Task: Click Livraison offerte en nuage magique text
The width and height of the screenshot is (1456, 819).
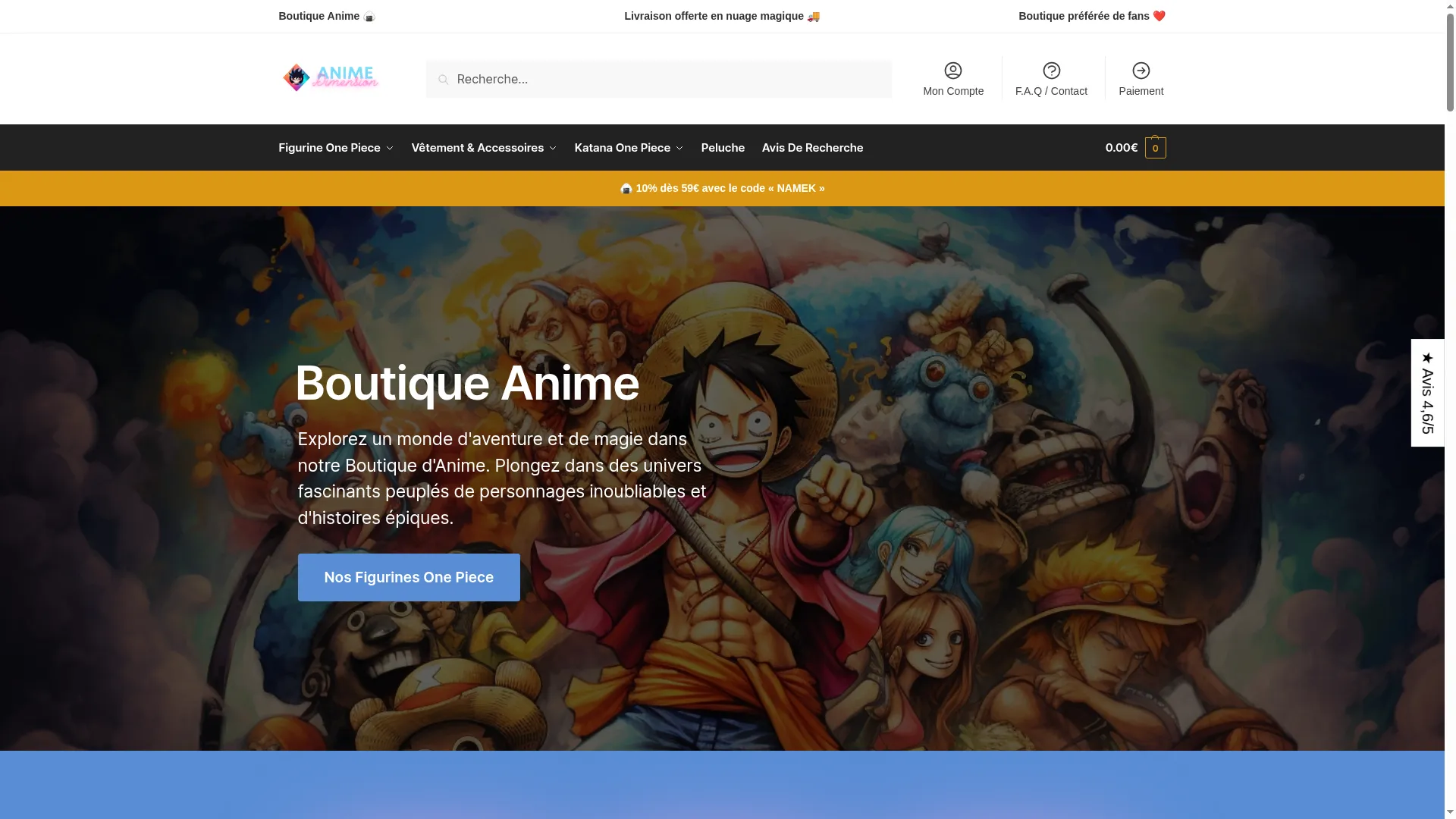Action: click(x=722, y=16)
